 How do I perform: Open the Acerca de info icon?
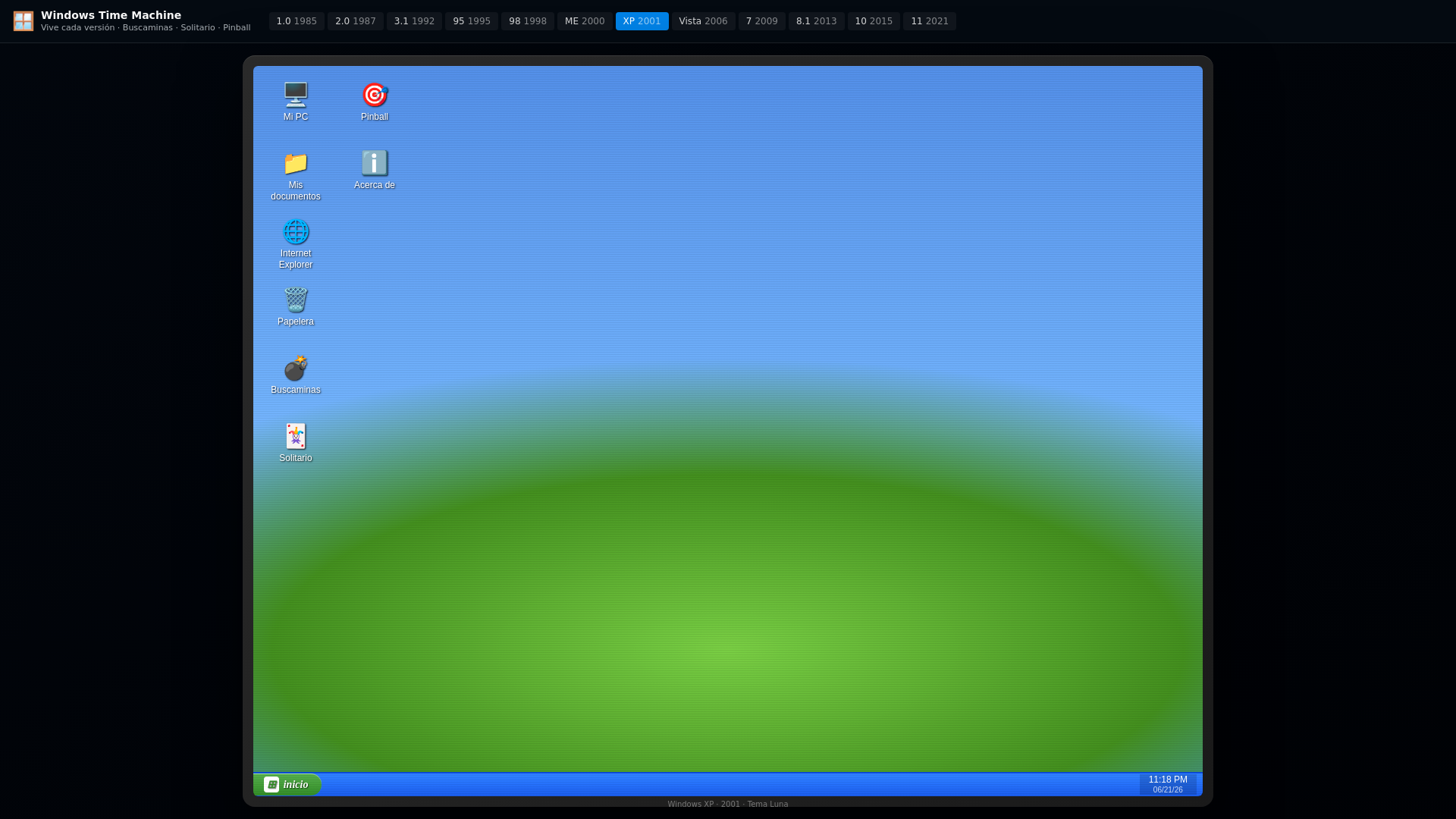click(x=375, y=170)
